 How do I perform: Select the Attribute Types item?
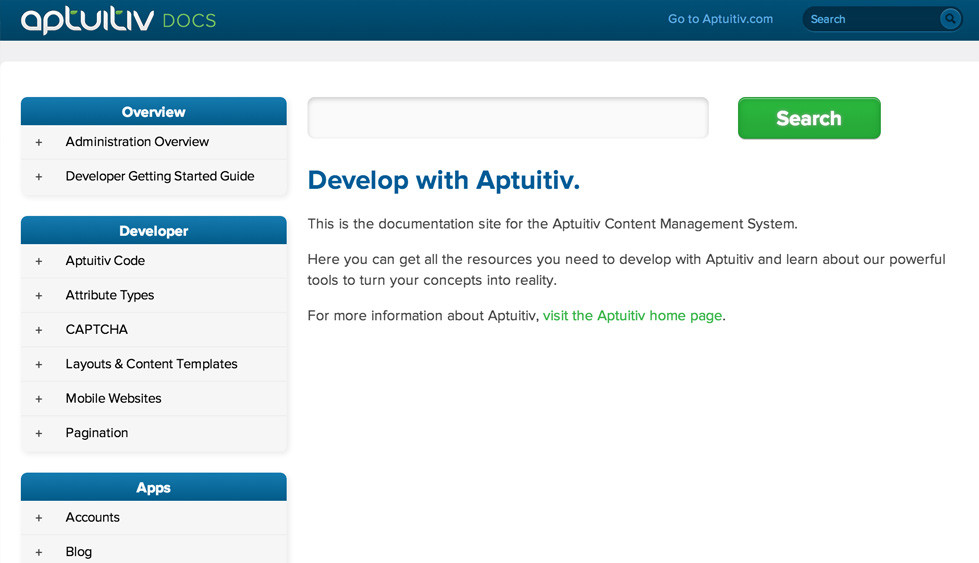point(109,295)
